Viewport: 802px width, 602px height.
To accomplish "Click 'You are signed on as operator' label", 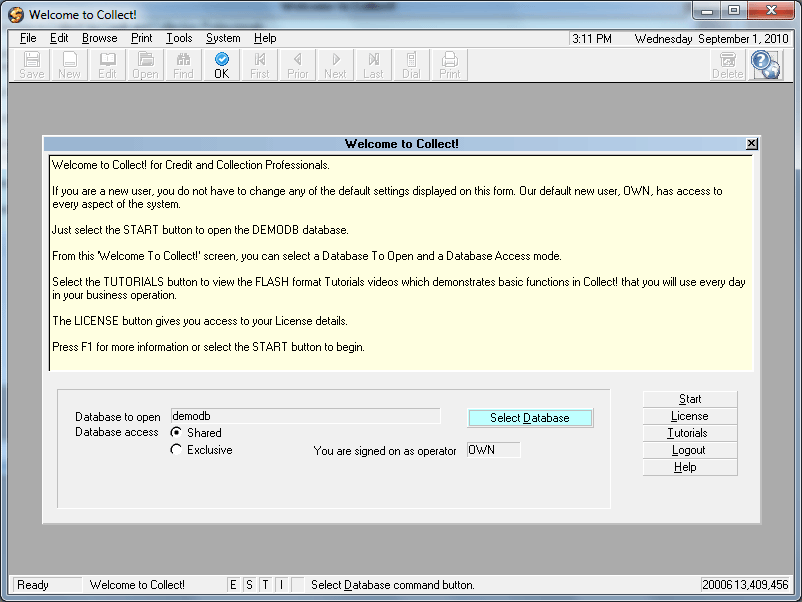I will pyautogui.click(x=385, y=451).
